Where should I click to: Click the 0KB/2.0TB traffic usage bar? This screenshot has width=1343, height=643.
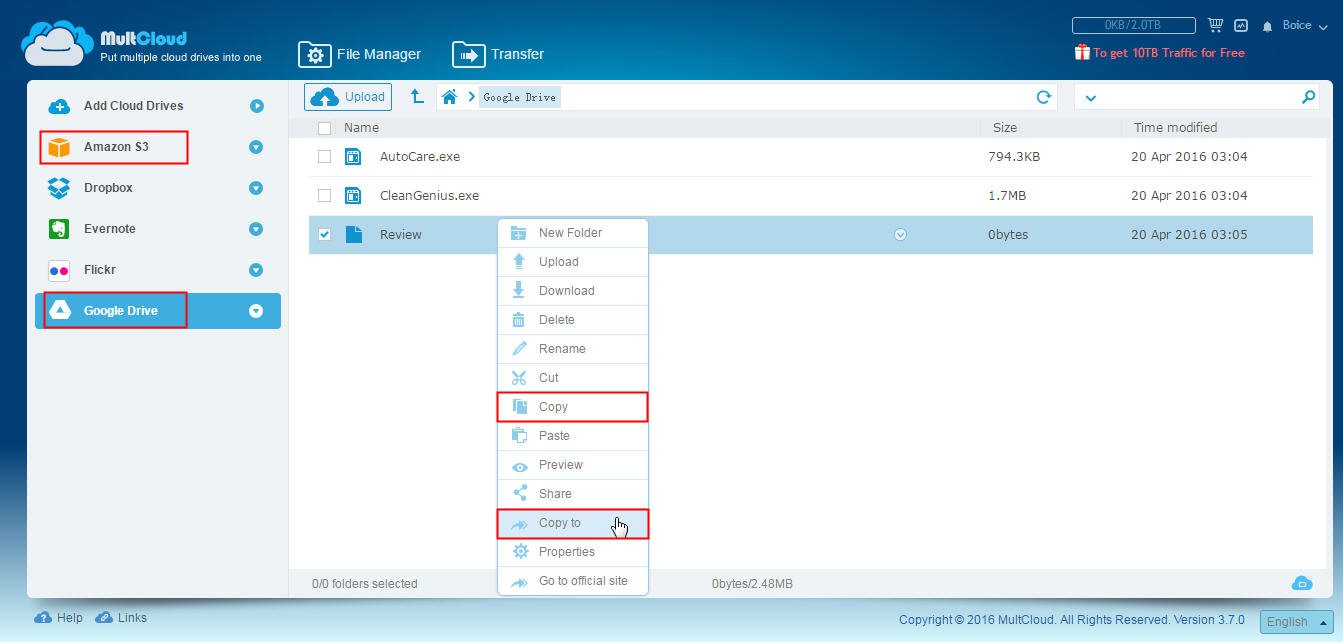1133,25
